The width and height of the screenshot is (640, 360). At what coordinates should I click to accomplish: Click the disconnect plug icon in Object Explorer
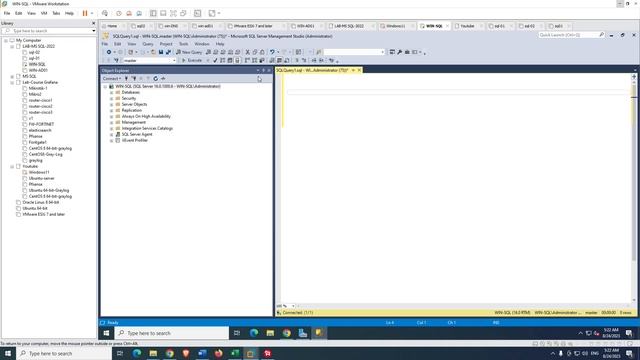pyautogui.click(x=133, y=78)
